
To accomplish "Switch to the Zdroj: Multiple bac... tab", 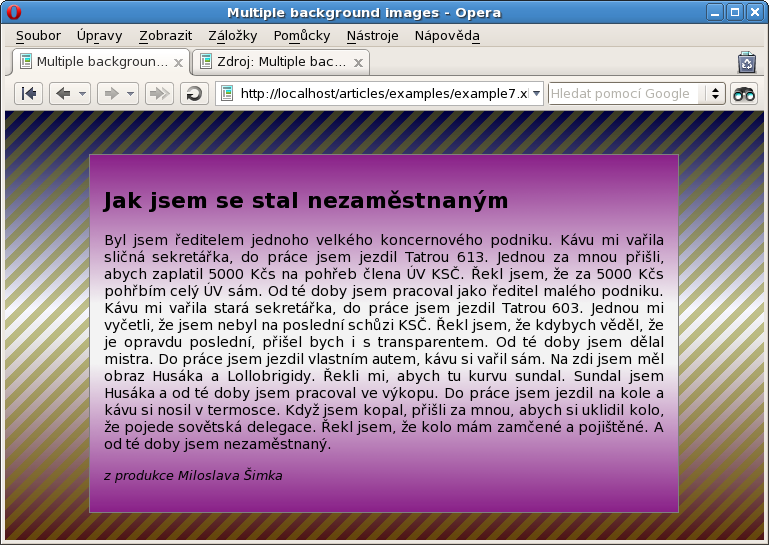I will (281, 62).
